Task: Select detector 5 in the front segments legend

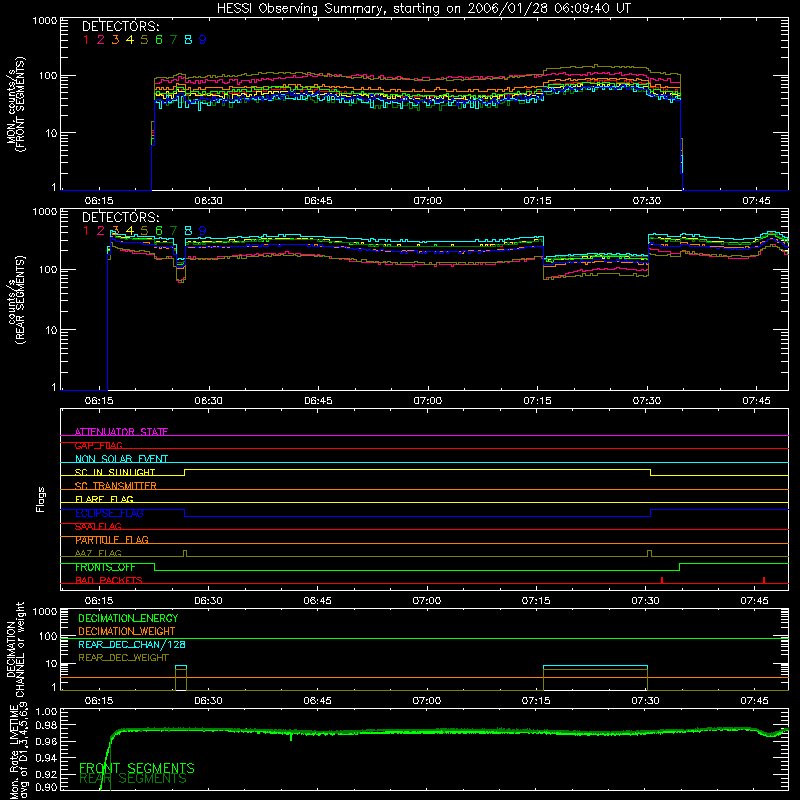Action: (x=144, y=40)
